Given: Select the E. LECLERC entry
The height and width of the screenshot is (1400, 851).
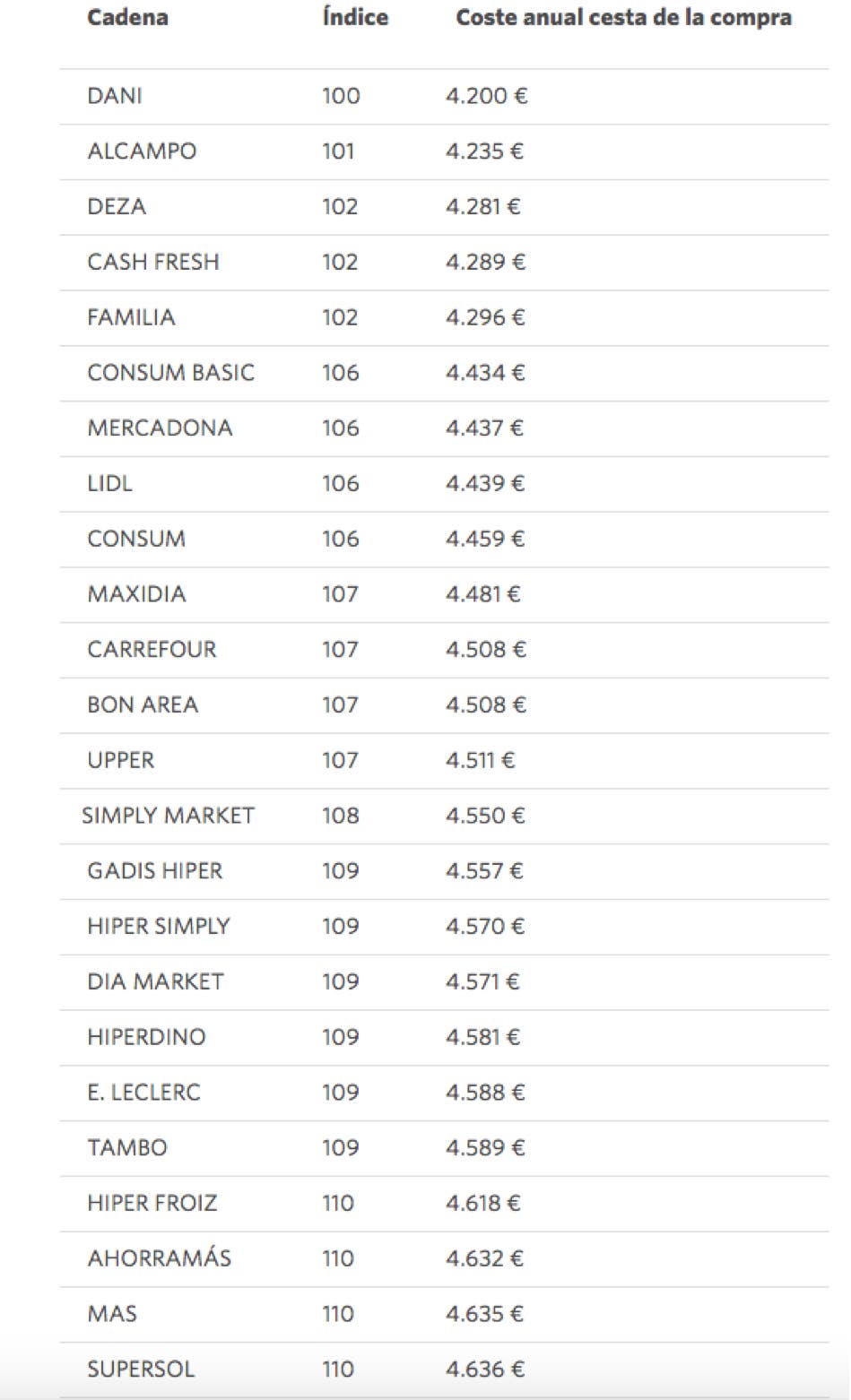Looking at the screenshot, I should point(143,1093).
